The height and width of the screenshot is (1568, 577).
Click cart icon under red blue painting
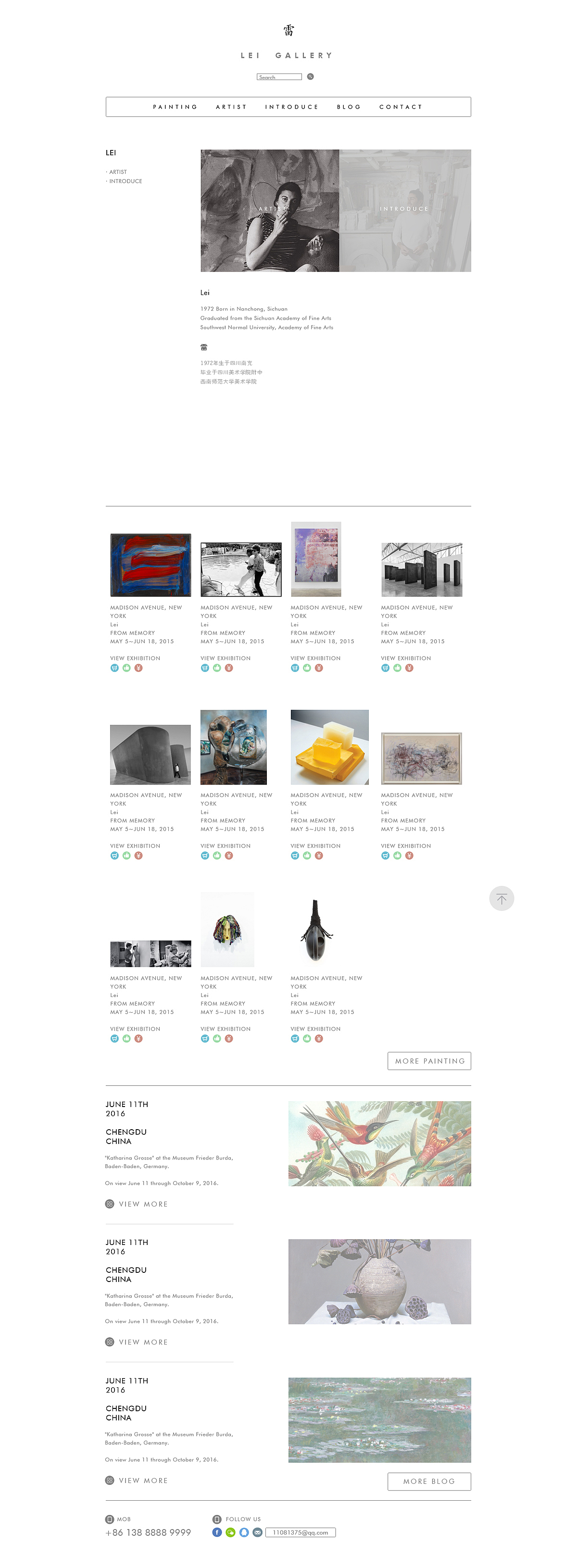coord(114,668)
